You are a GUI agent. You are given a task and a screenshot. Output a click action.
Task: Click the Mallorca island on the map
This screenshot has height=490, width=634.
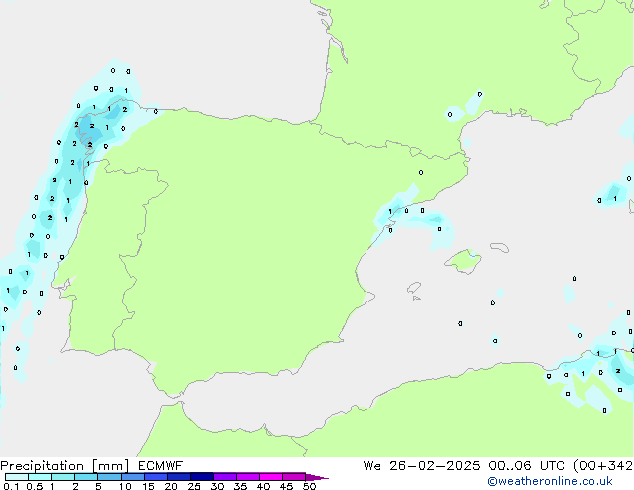(462, 262)
